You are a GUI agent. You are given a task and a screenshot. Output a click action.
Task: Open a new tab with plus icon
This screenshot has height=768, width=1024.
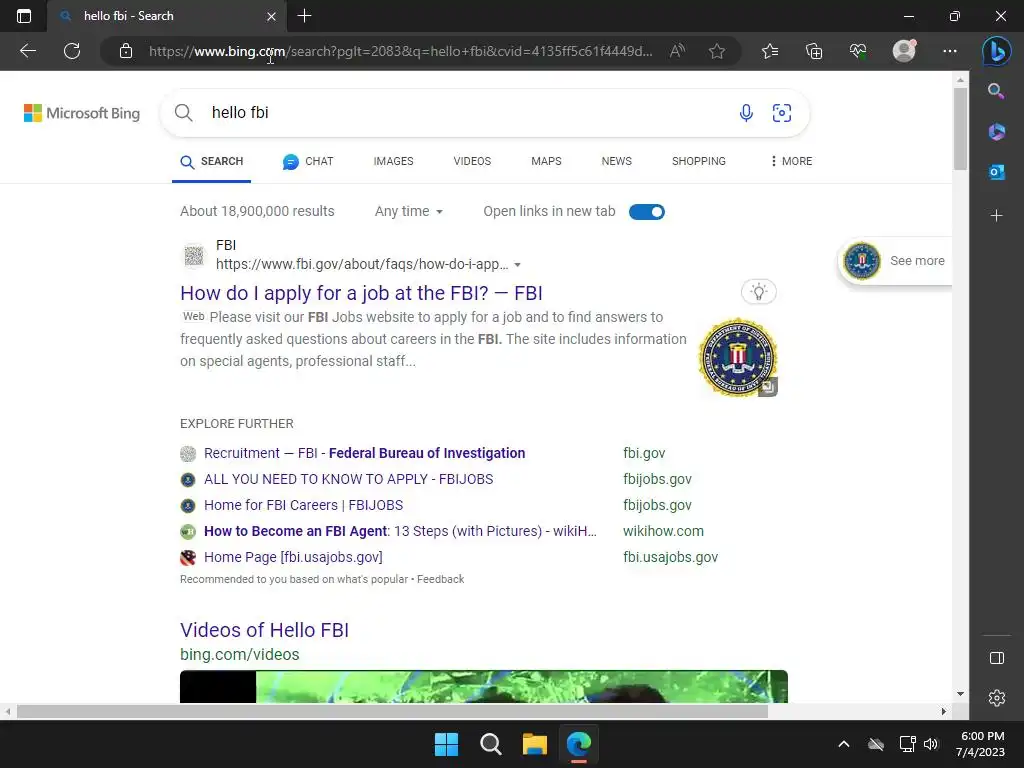click(304, 16)
